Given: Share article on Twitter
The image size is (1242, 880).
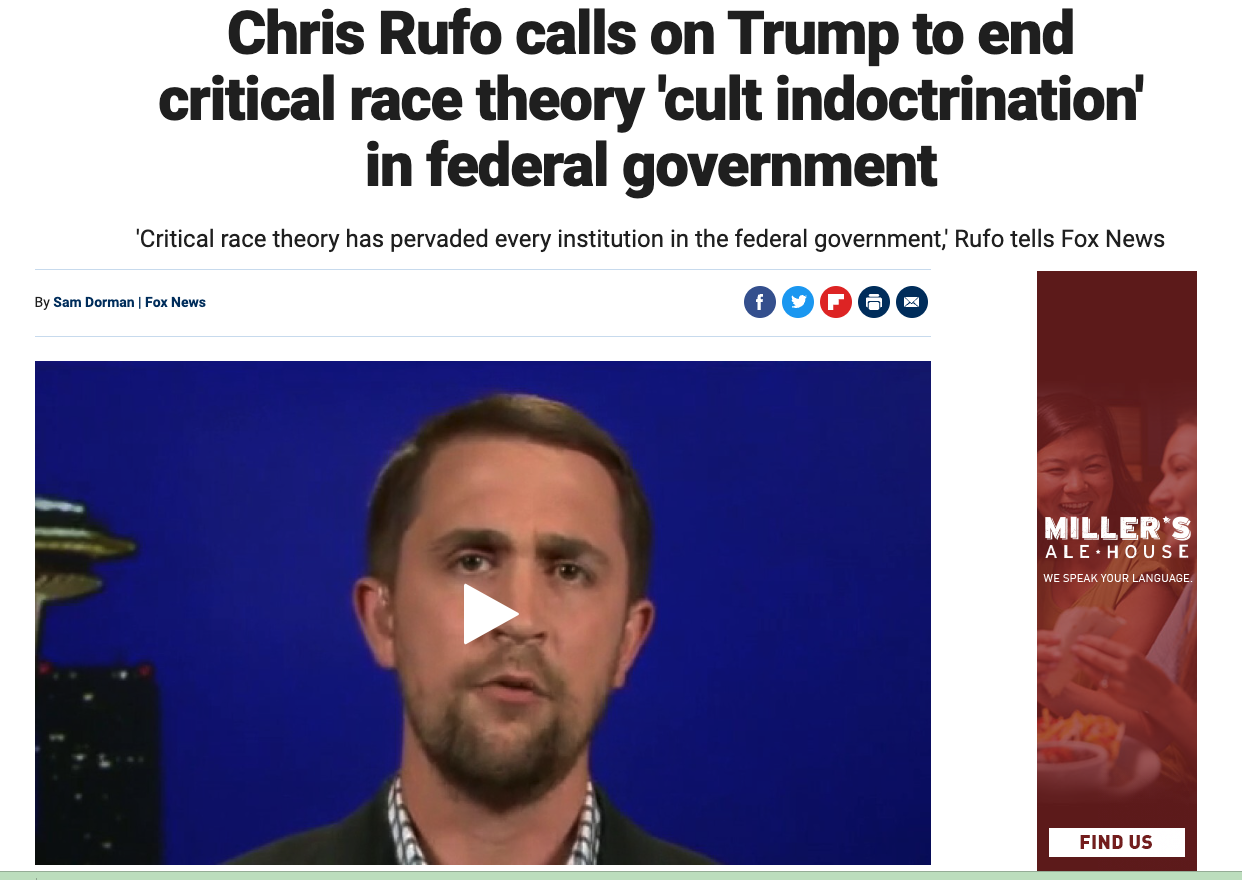Looking at the screenshot, I should pos(797,302).
